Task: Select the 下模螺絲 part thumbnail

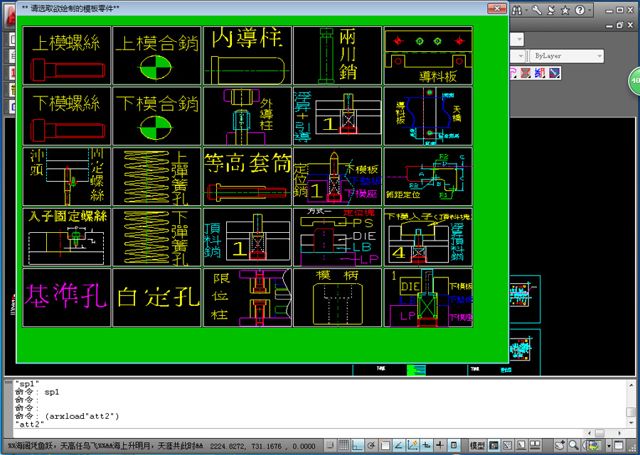Action: click(x=67, y=116)
